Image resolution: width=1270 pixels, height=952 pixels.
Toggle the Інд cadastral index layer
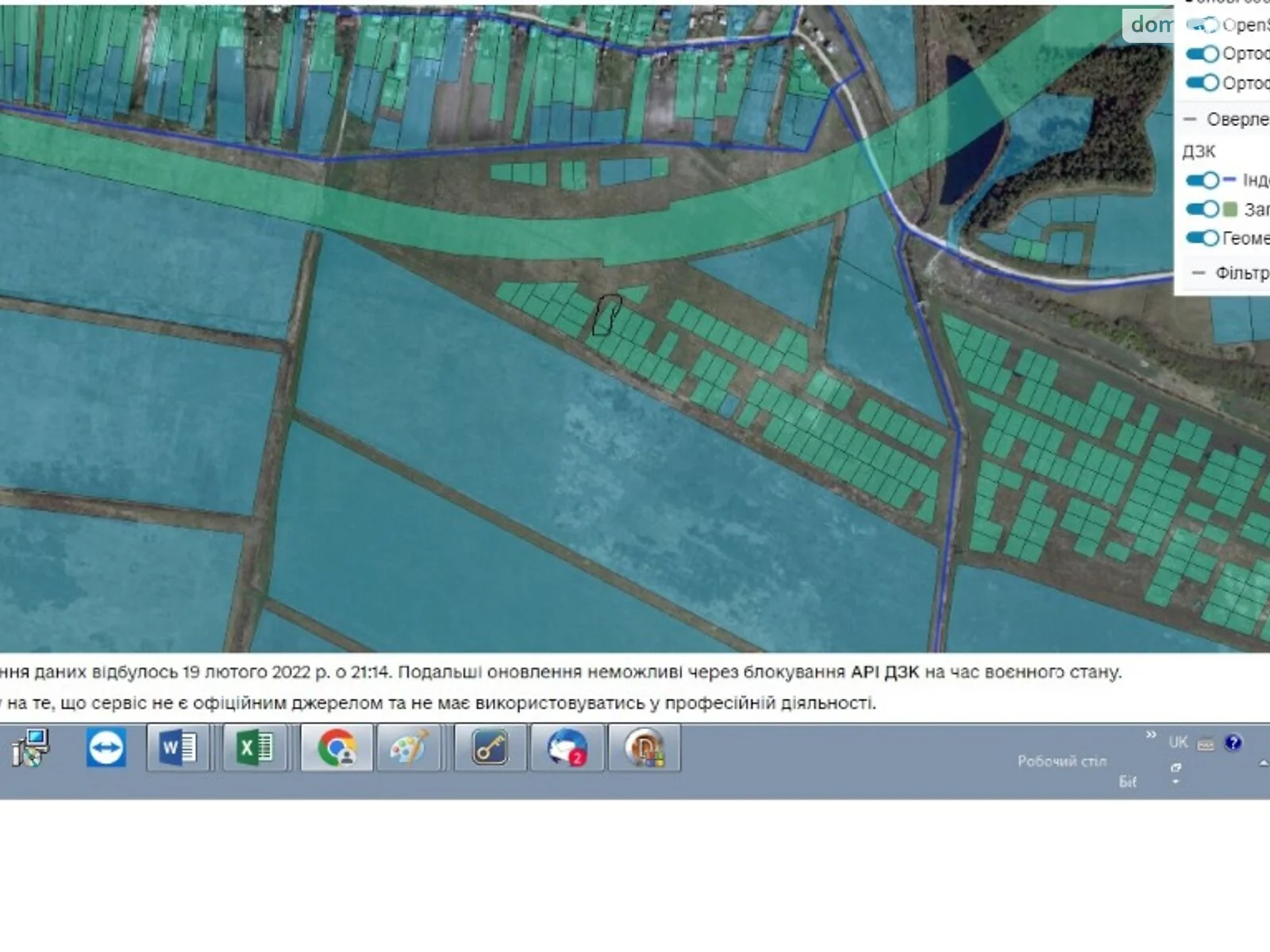point(1203,180)
